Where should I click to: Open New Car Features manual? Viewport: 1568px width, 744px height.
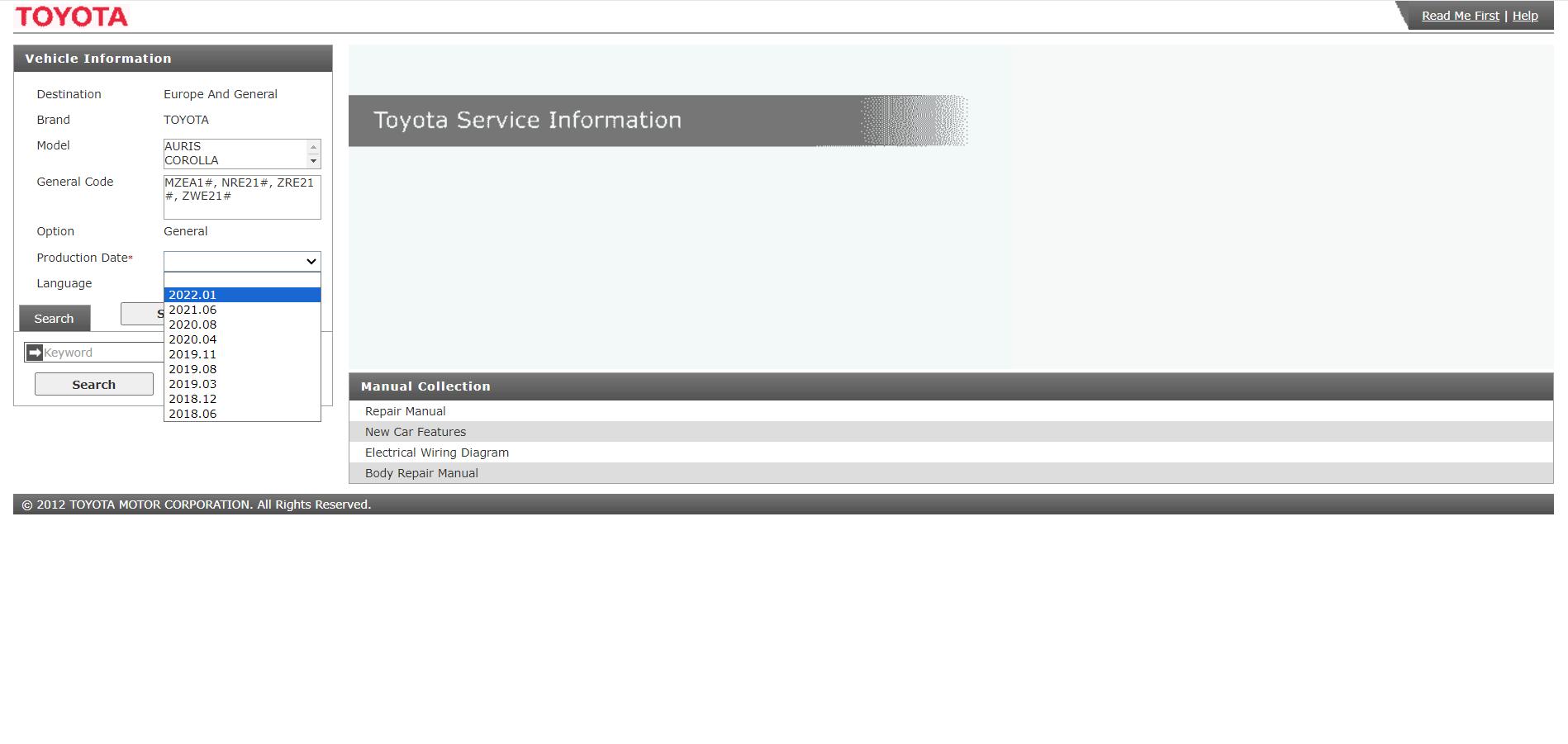click(x=416, y=432)
